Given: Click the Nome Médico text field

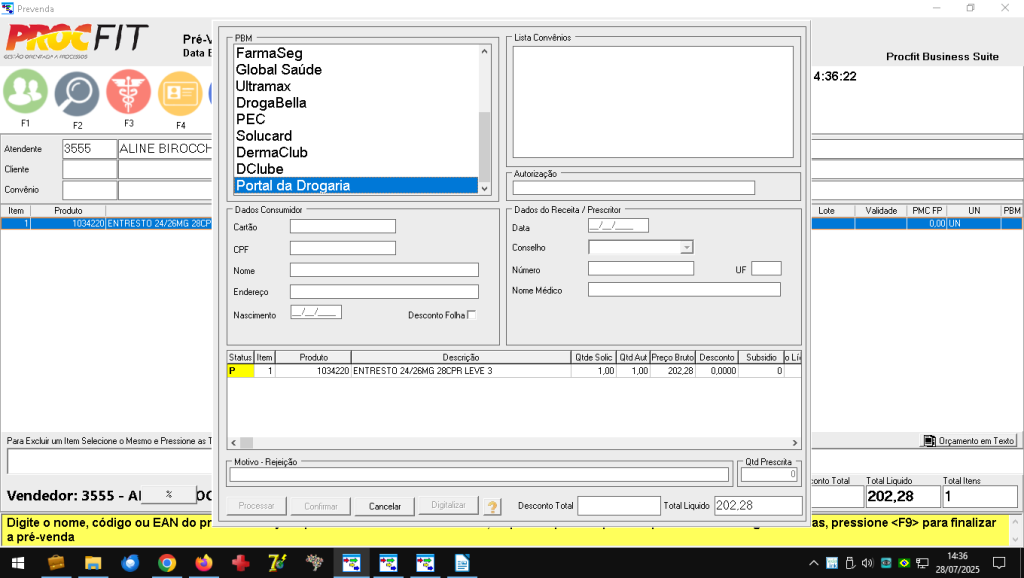Looking at the screenshot, I should pyautogui.click(x=684, y=290).
